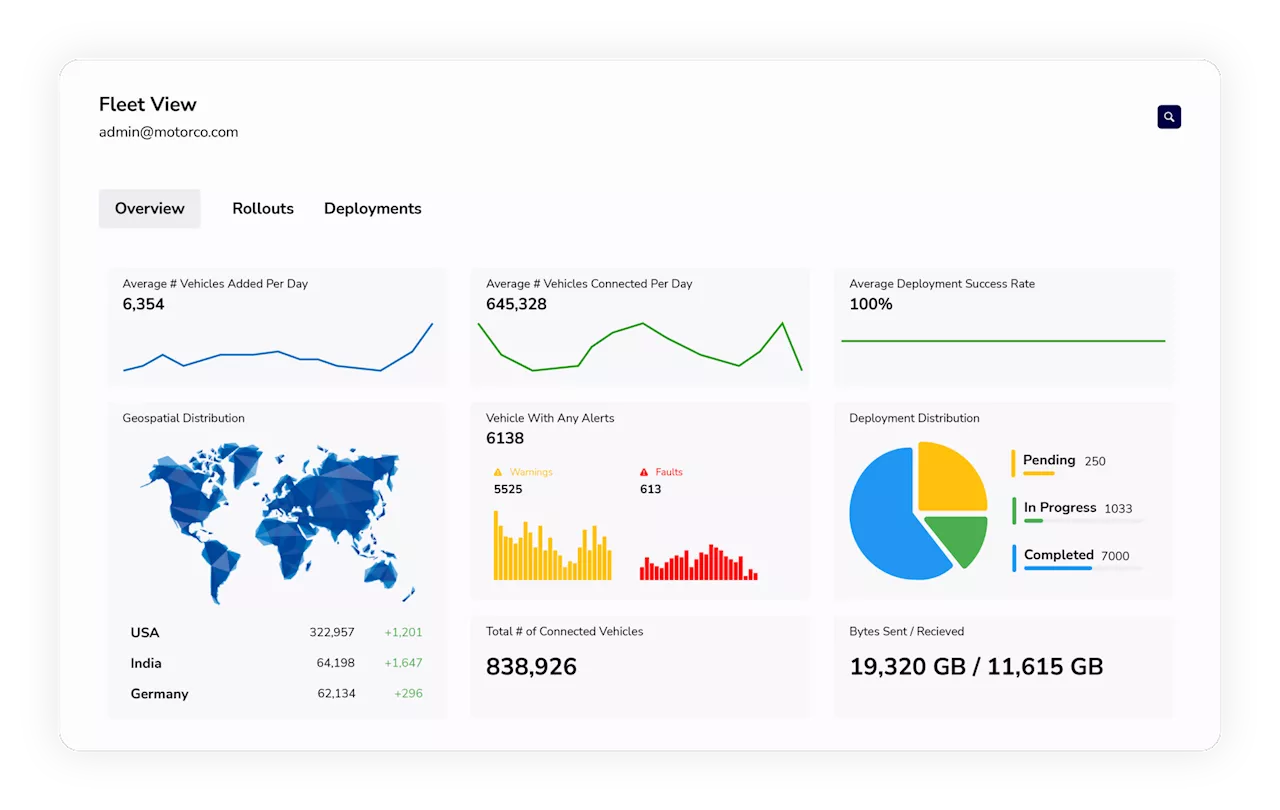
Task: Click the Total # of Connected Vehicles heading
Action: (x=564, y=631)
